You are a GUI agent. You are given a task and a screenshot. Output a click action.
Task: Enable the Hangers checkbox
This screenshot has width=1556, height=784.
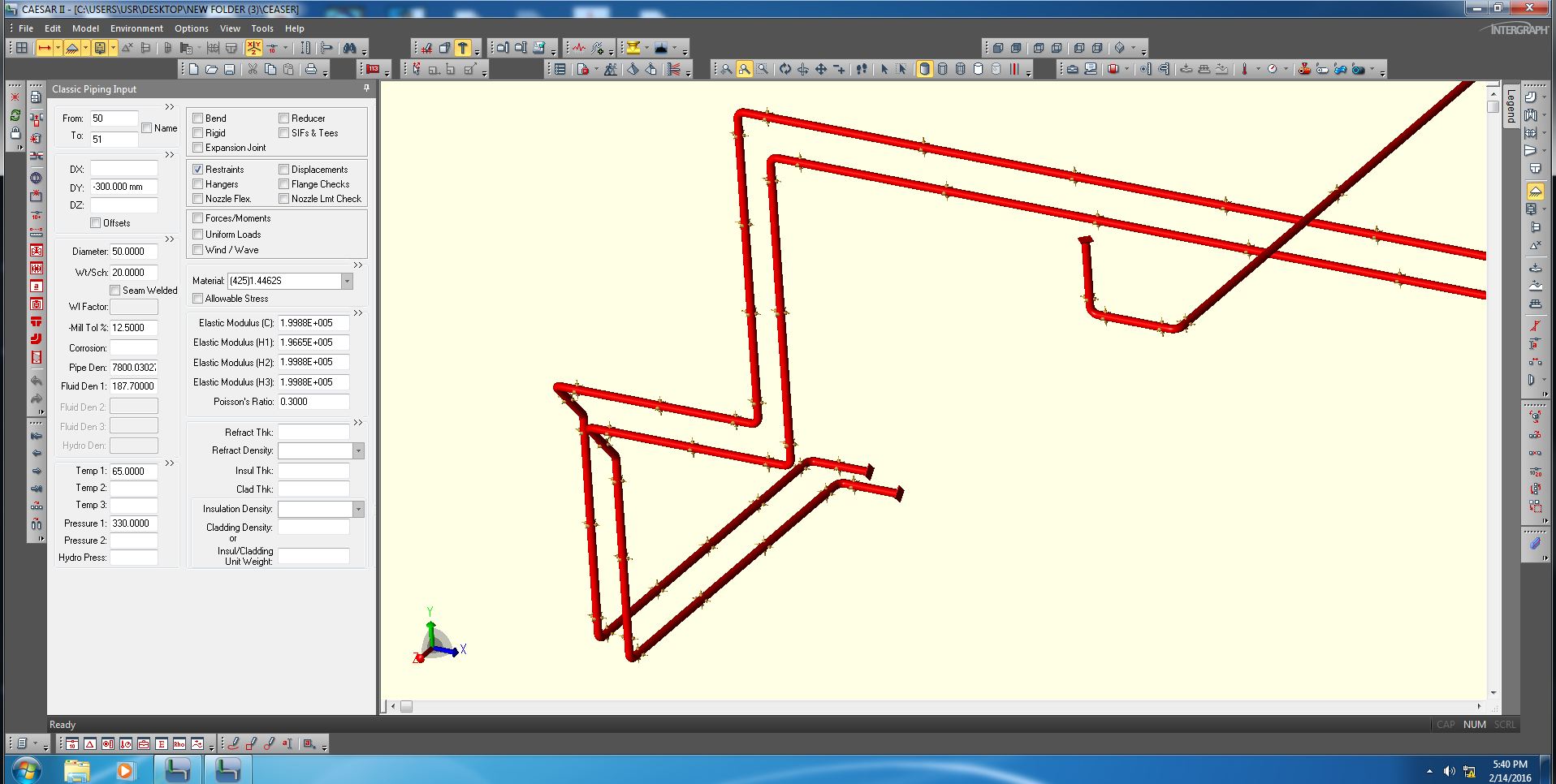click(x=197, y=184)
